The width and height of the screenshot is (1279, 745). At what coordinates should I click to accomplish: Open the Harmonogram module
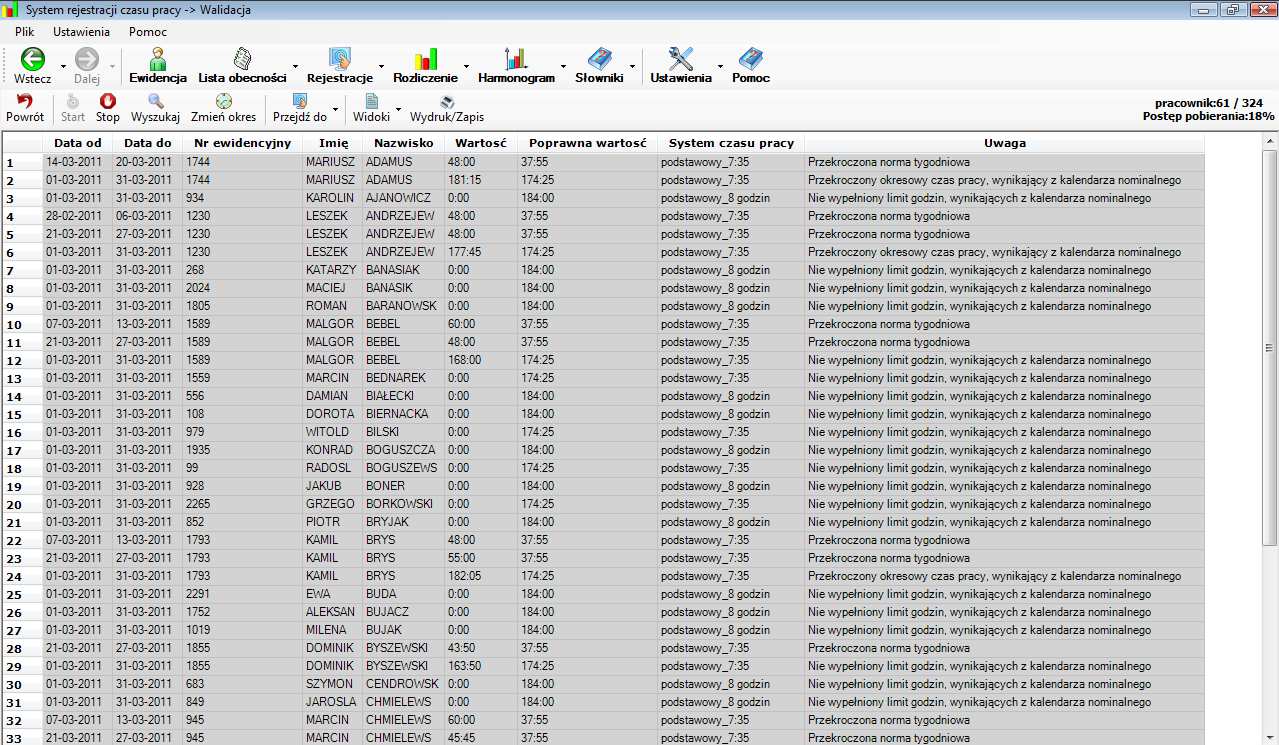point(516,65)
